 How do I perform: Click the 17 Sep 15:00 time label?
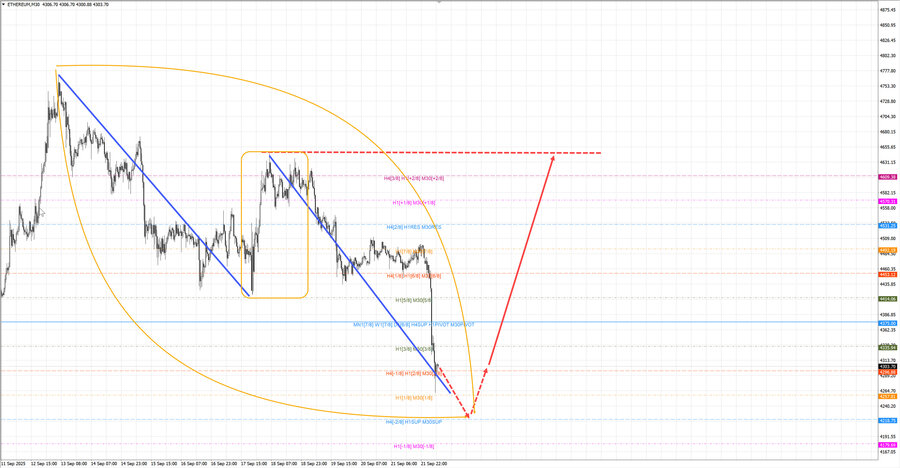[x=259, y=463]
